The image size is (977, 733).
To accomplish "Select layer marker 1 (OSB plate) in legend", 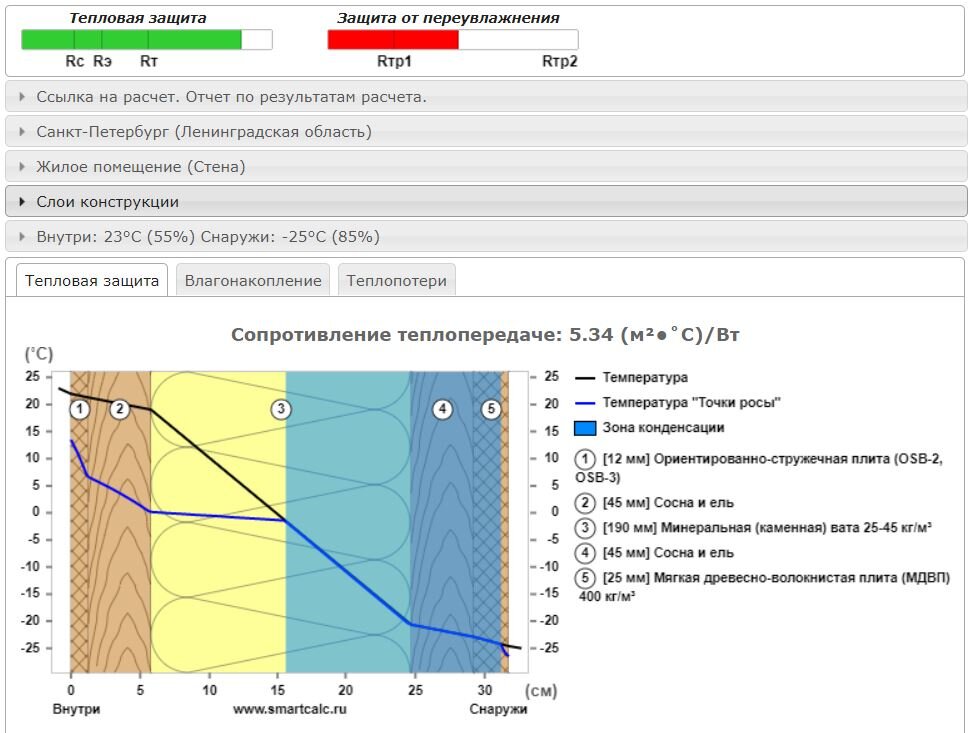I will tap(585, 457).
